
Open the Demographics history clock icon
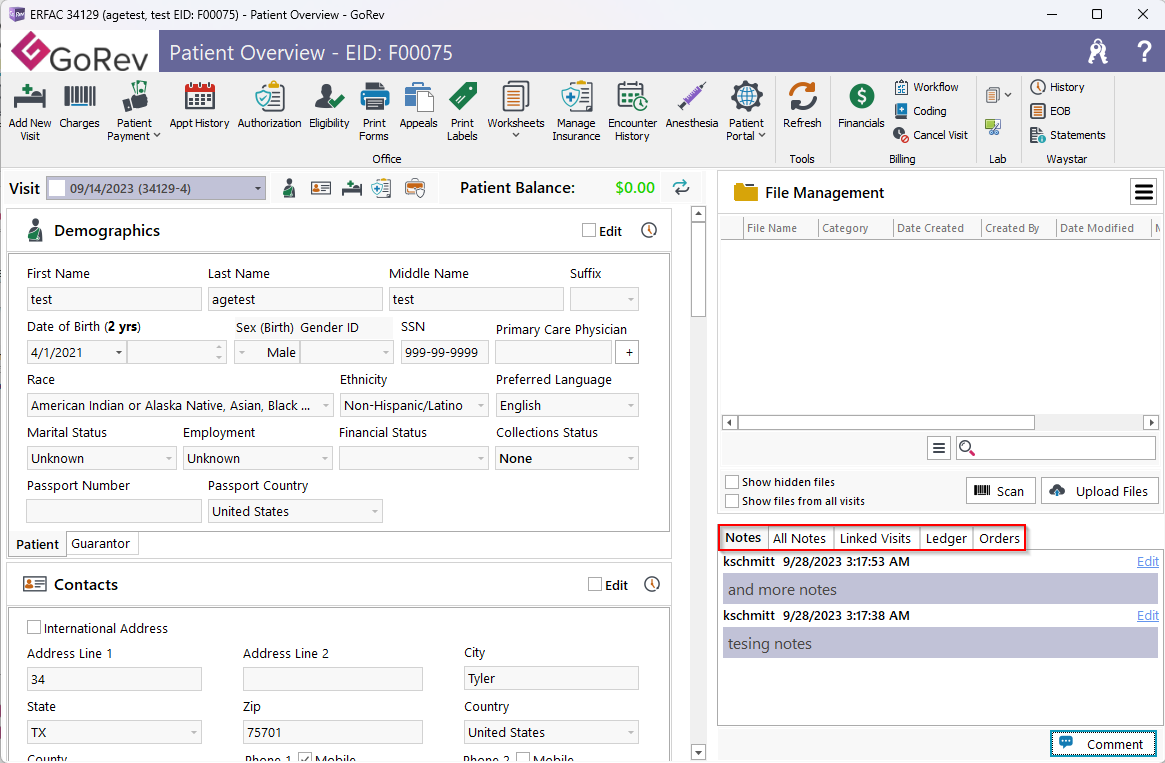pos(649,230)
